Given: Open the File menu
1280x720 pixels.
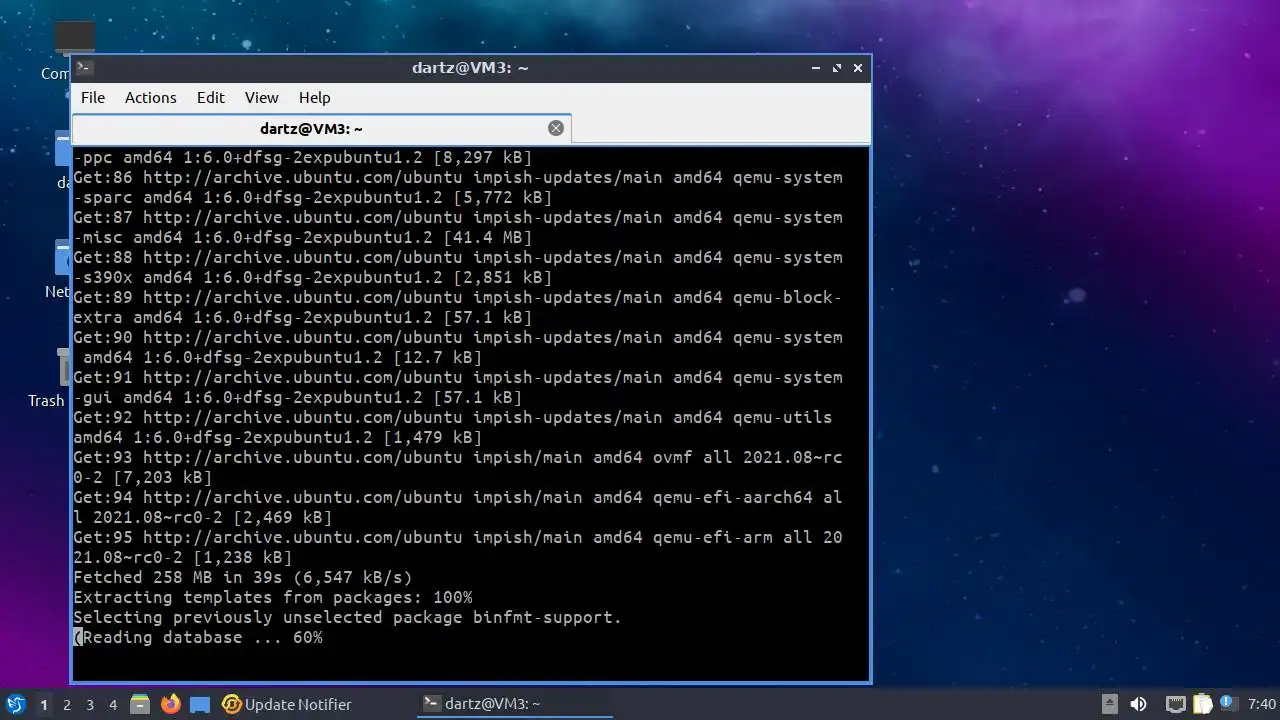Looking at the screenshot, I should point(93,97).
